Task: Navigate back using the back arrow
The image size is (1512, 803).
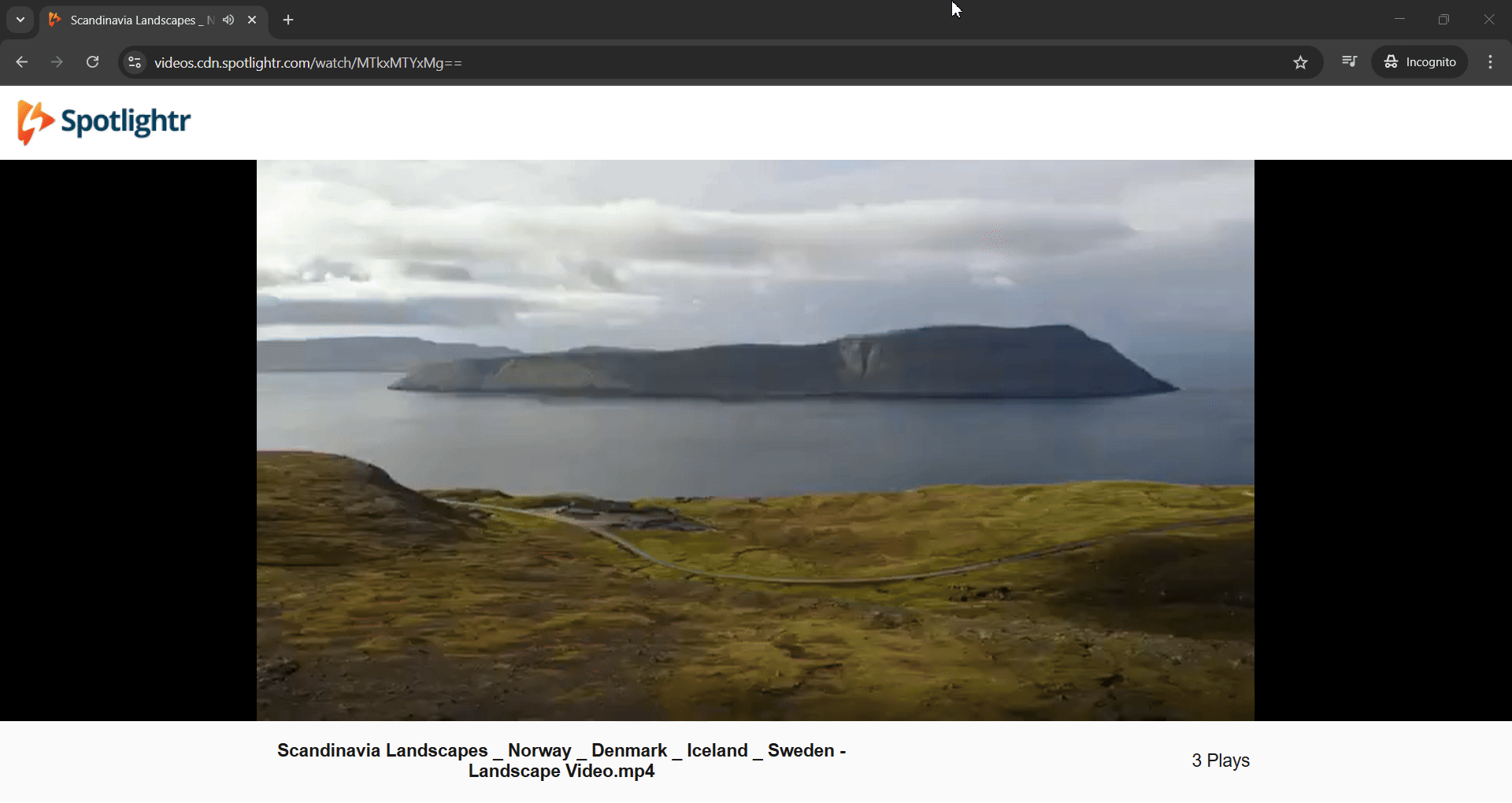Action: [21, 62]
